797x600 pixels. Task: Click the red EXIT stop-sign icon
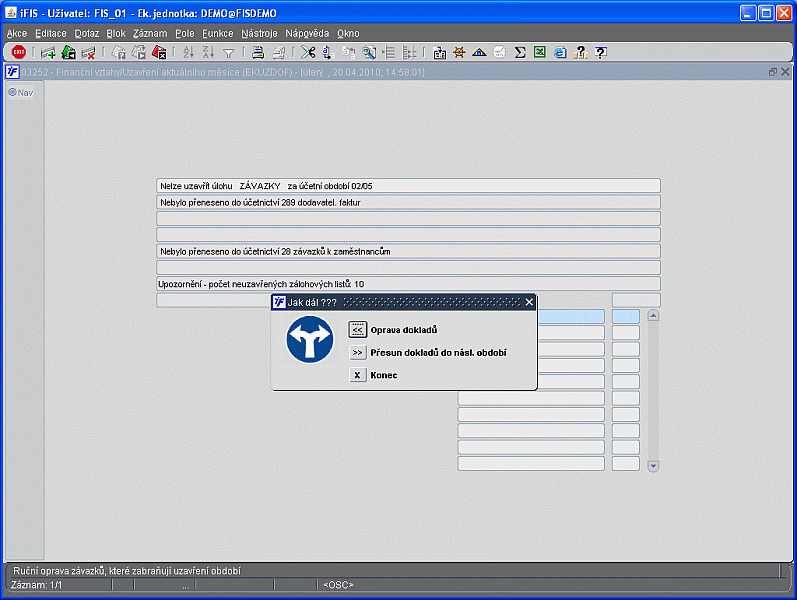click(x=19, y=52)
